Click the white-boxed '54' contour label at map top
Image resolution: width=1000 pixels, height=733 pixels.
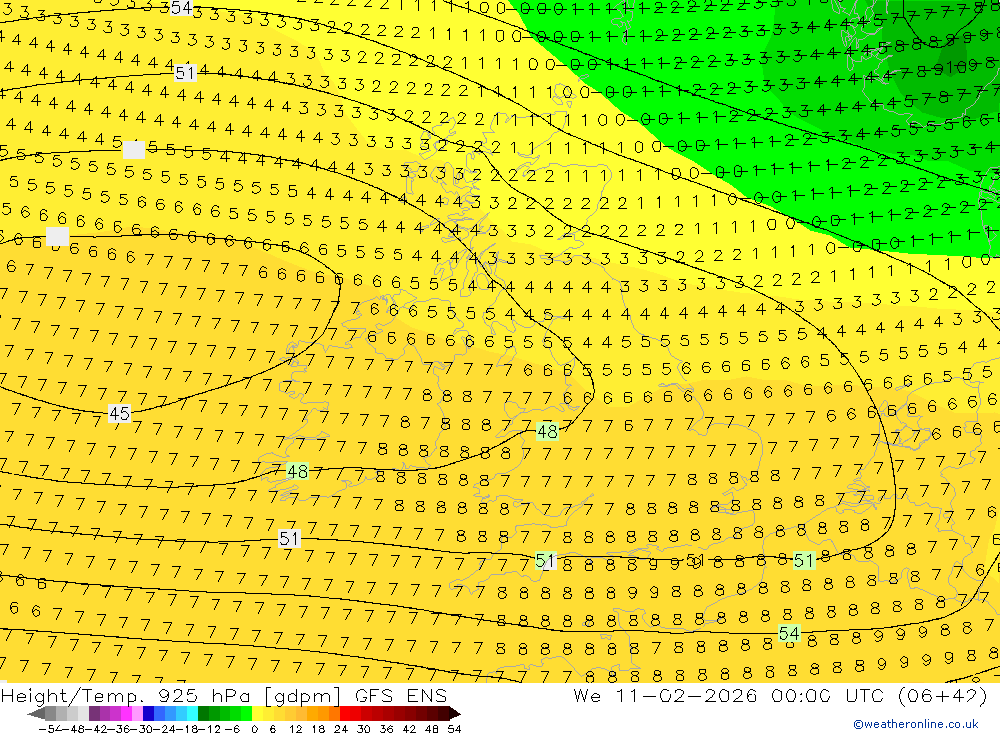(182, 8)
